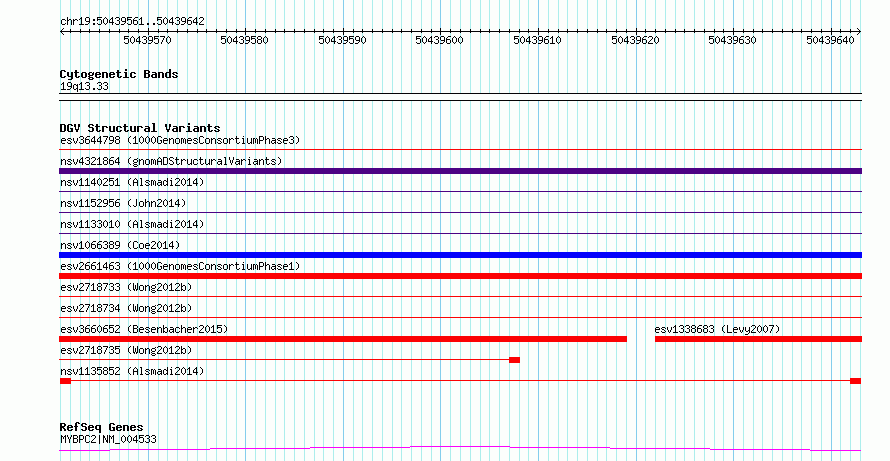Click the thick blue nsv1066389 variant bar
890x461 pixels.
click(x=460, y=255)
